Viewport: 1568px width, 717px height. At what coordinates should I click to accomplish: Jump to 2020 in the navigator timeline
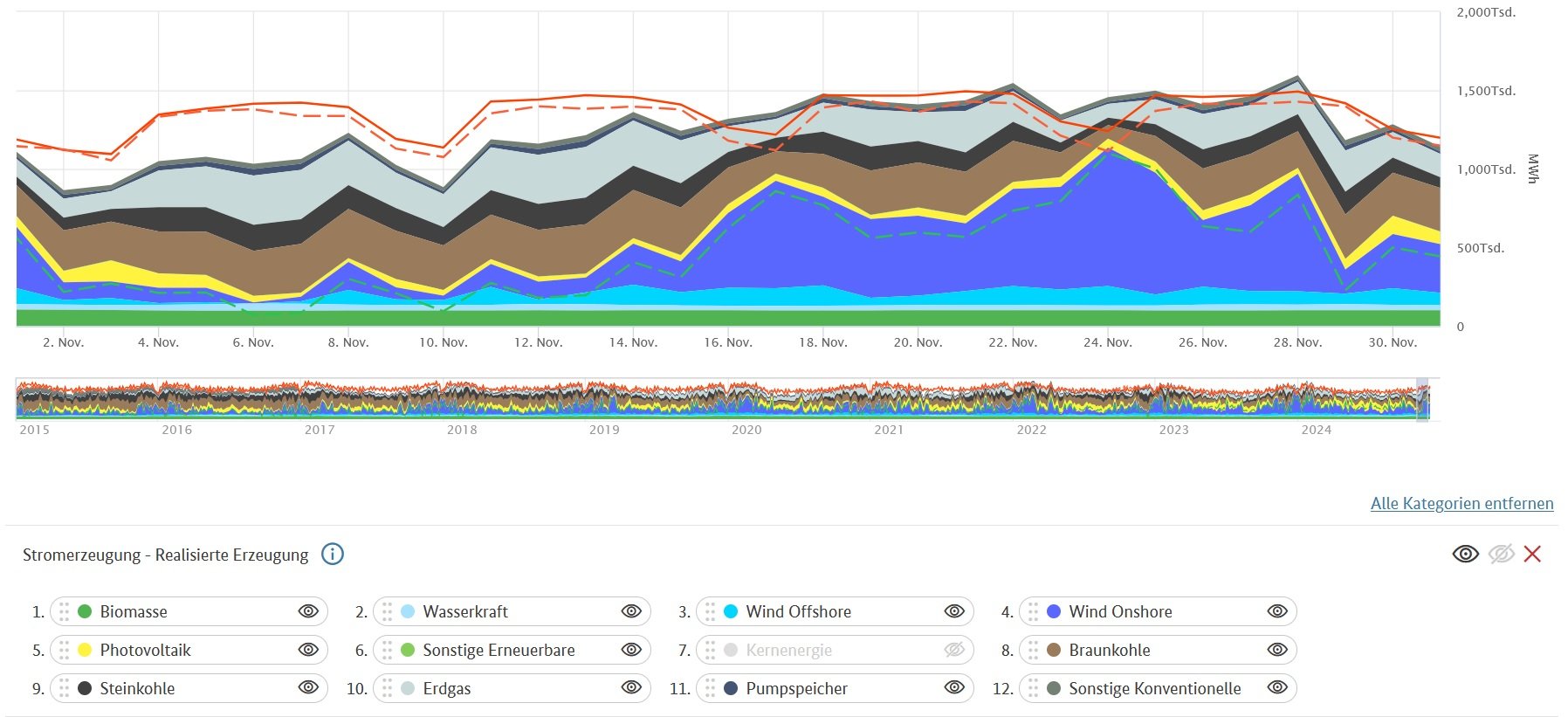[746, 430]
